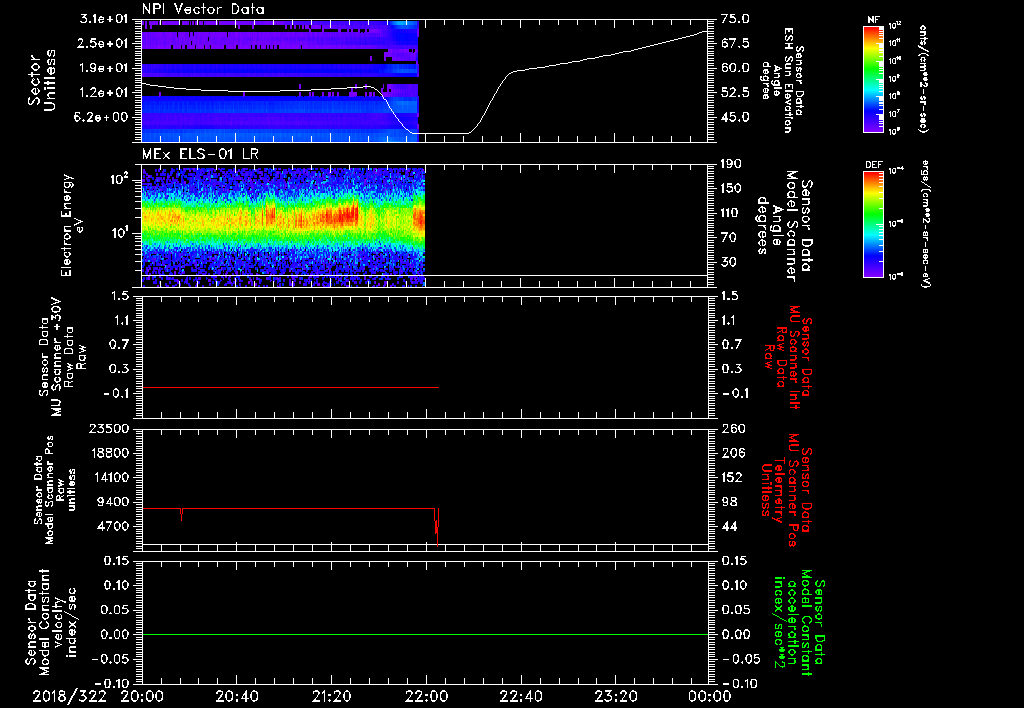The width and height of the screenshot is (1024, 708).
Task: Click the 'NF' label above the color bar
Action: tap(873, 20)
